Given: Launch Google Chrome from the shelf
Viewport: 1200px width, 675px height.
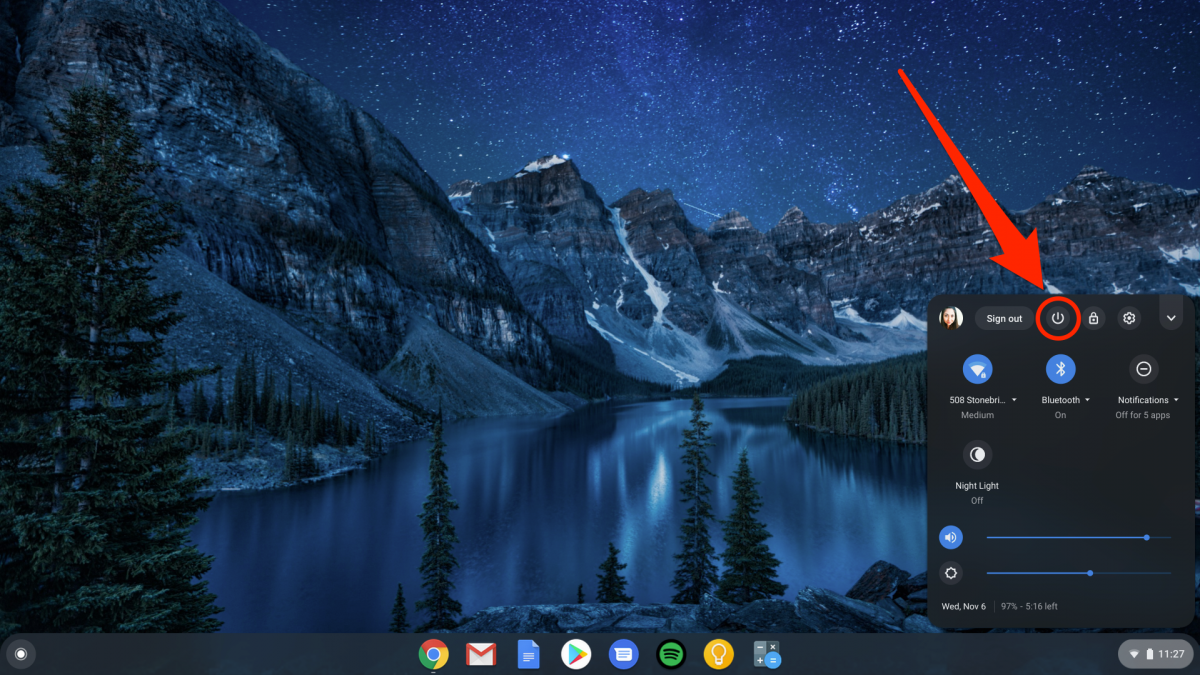Looking at the screenshot, I should (x=433, y=655).
